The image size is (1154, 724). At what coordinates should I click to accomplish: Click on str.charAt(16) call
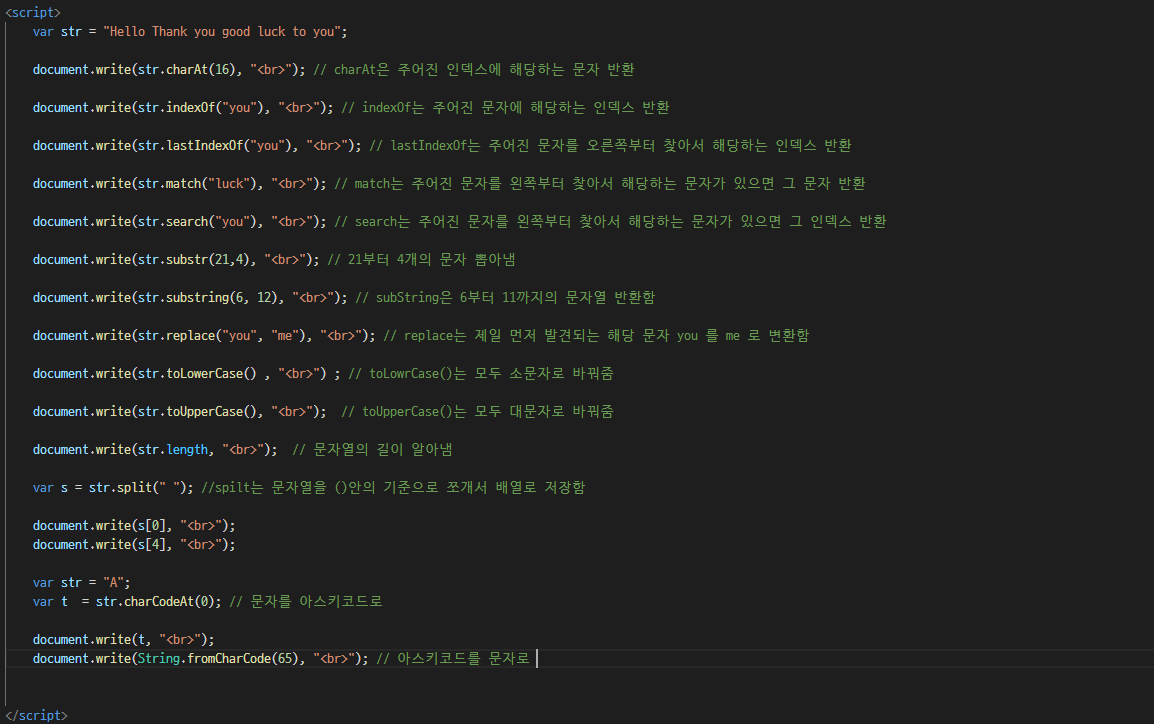point(187,69)
